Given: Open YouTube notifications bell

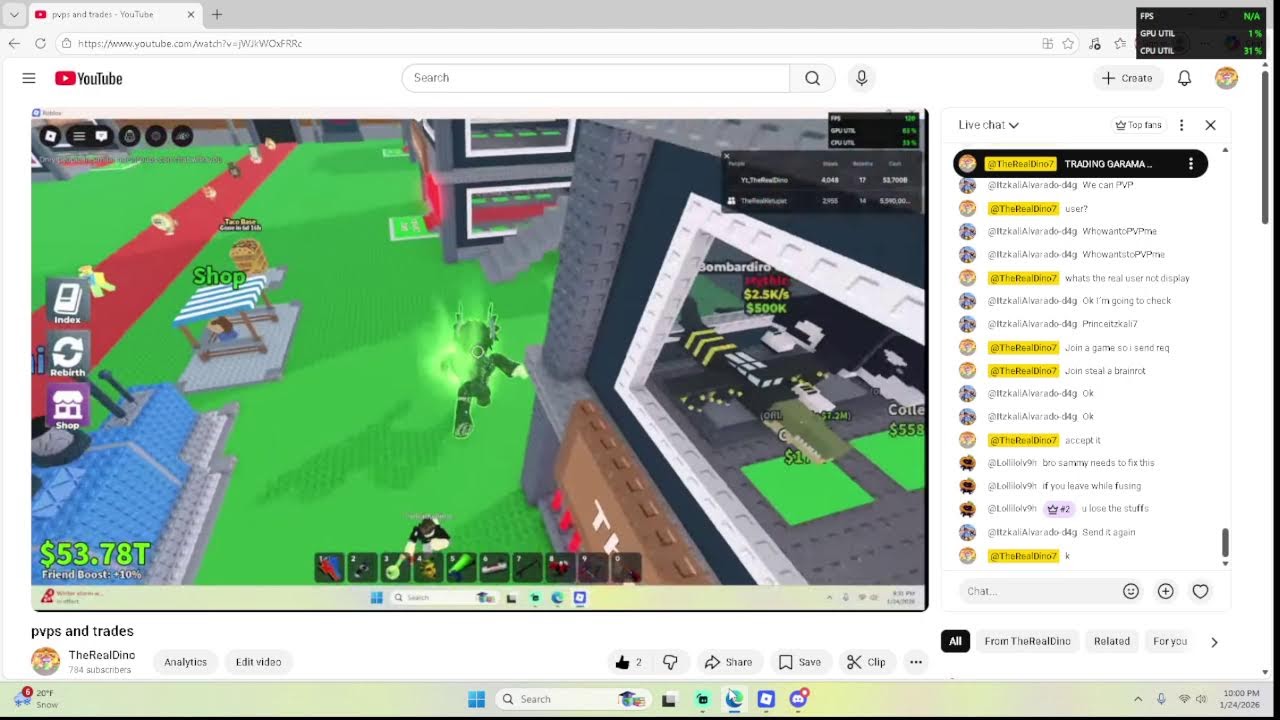Looking at the screenshot, I should (1184, 78).
